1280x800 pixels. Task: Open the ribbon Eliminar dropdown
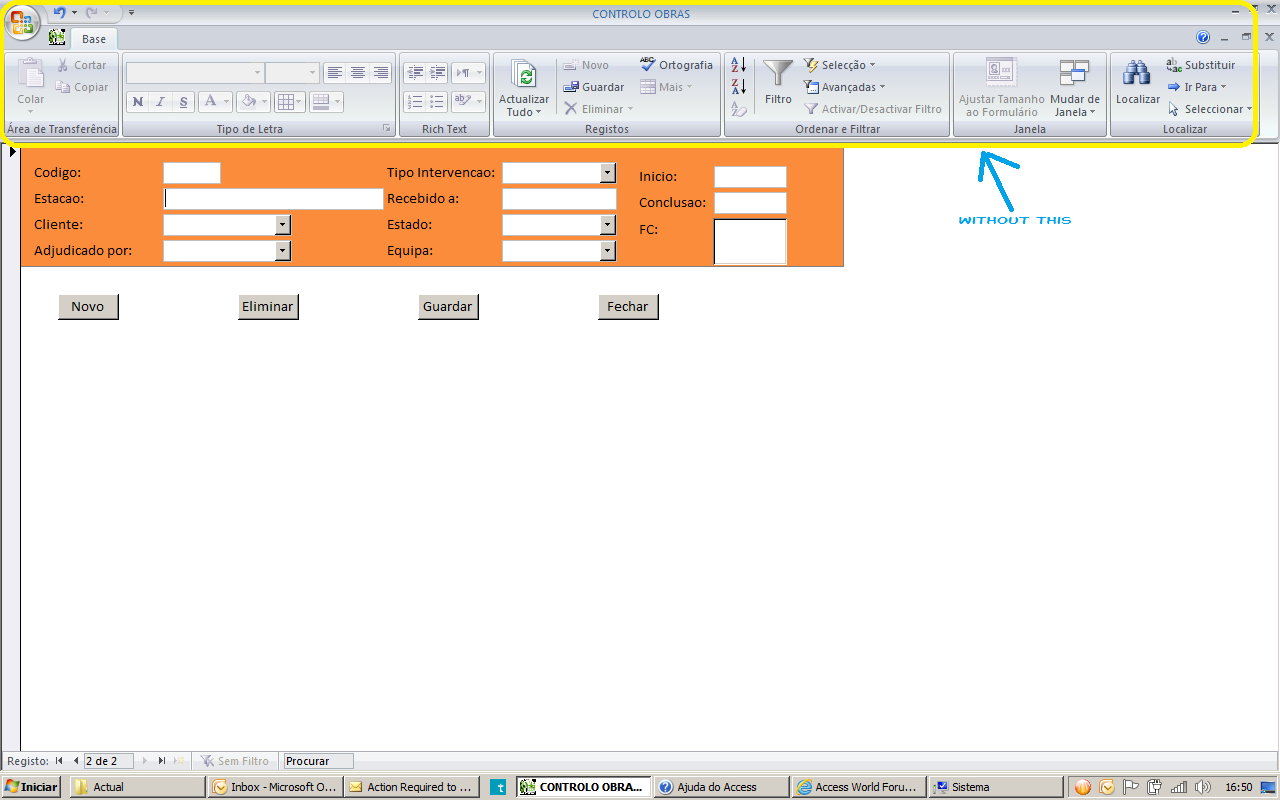click(x=598, y=109)
